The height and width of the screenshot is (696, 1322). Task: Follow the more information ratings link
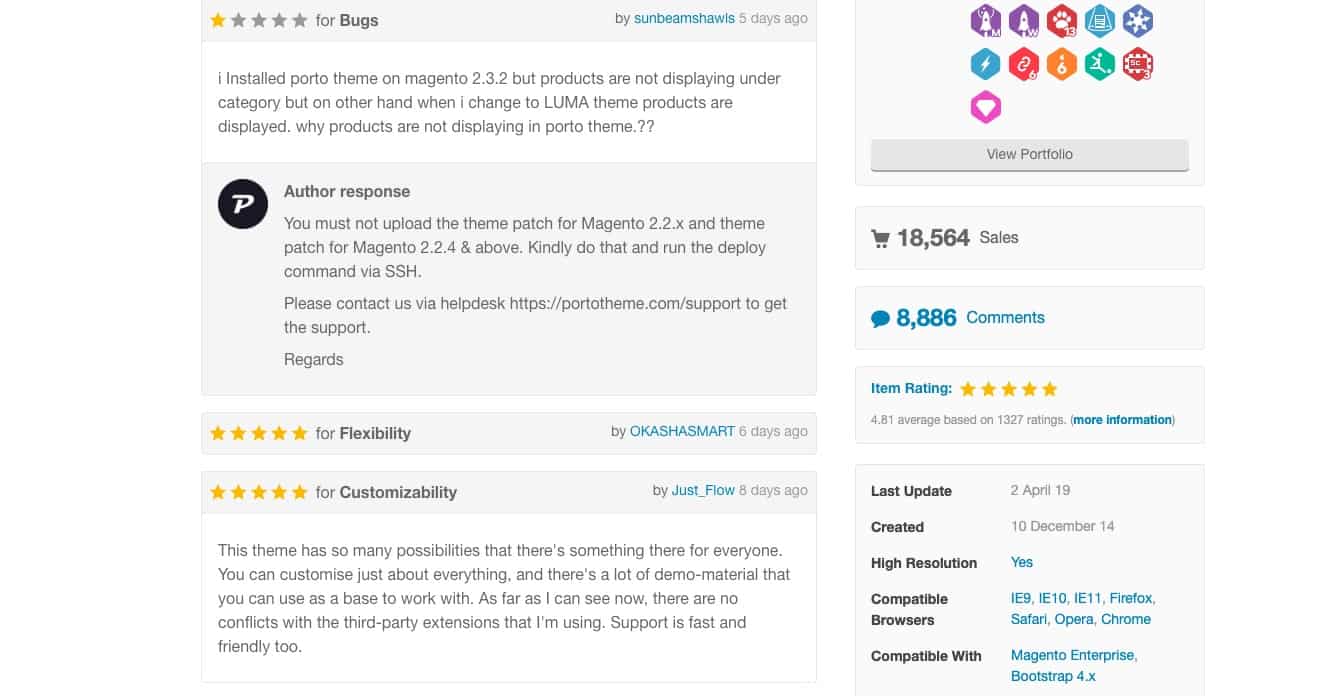point(1121,420)
